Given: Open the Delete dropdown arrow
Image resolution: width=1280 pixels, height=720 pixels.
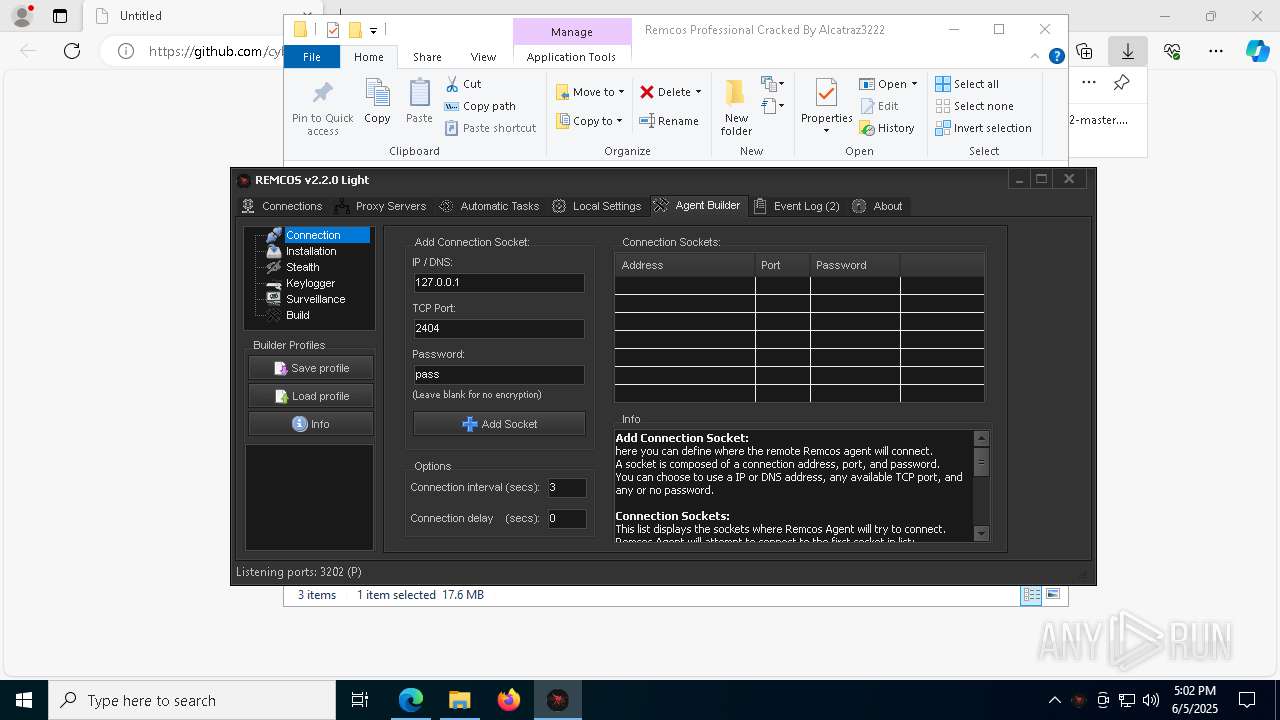Looking at the screenshot, I should pos(698,92).
